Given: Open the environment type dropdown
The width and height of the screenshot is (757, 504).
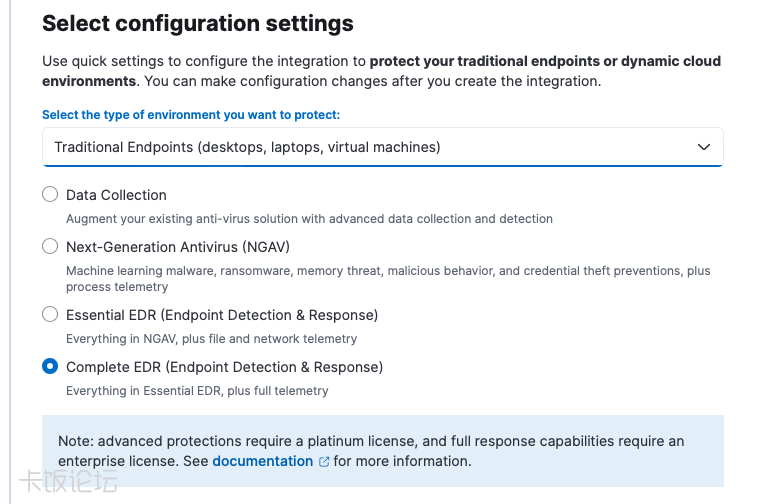Looking at the screenshot, I should coord(382,147).
